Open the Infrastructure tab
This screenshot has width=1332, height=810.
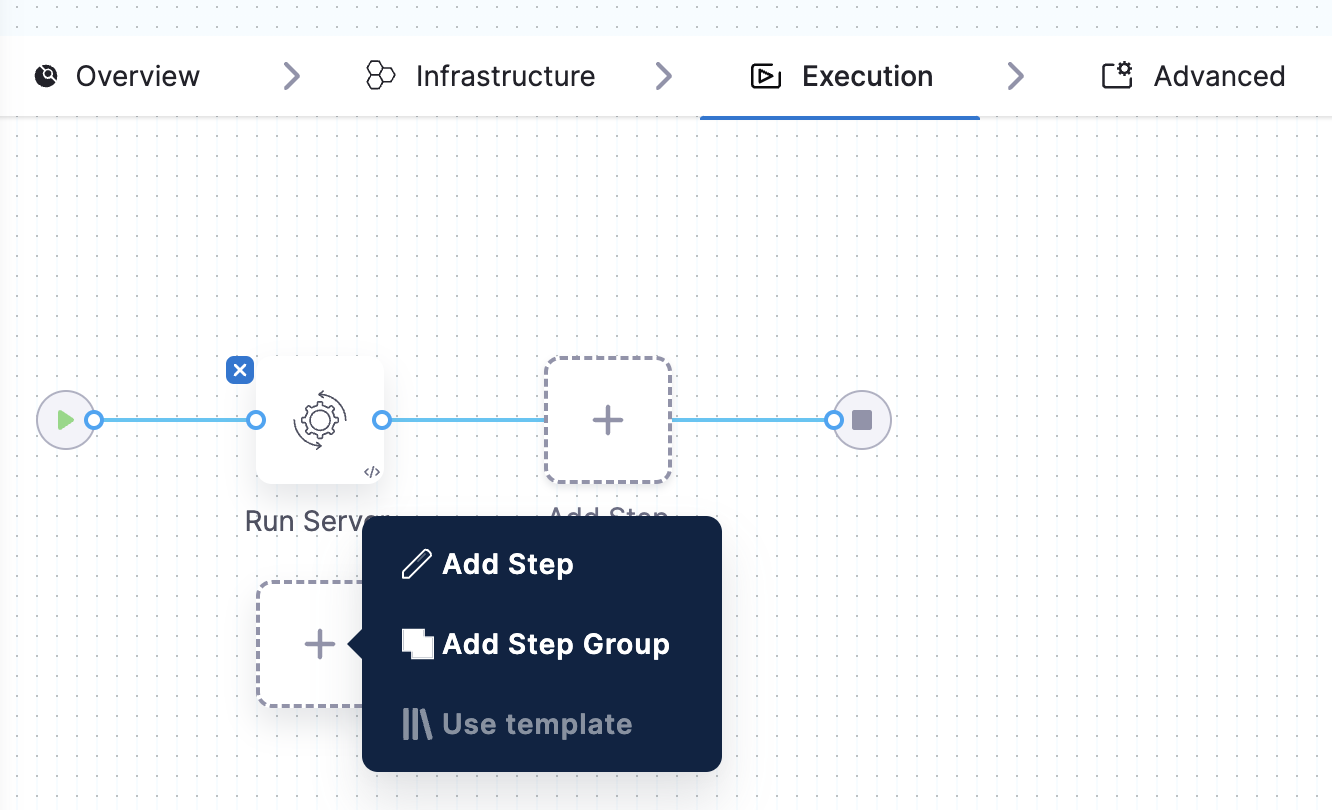click(x=480, y=76)
